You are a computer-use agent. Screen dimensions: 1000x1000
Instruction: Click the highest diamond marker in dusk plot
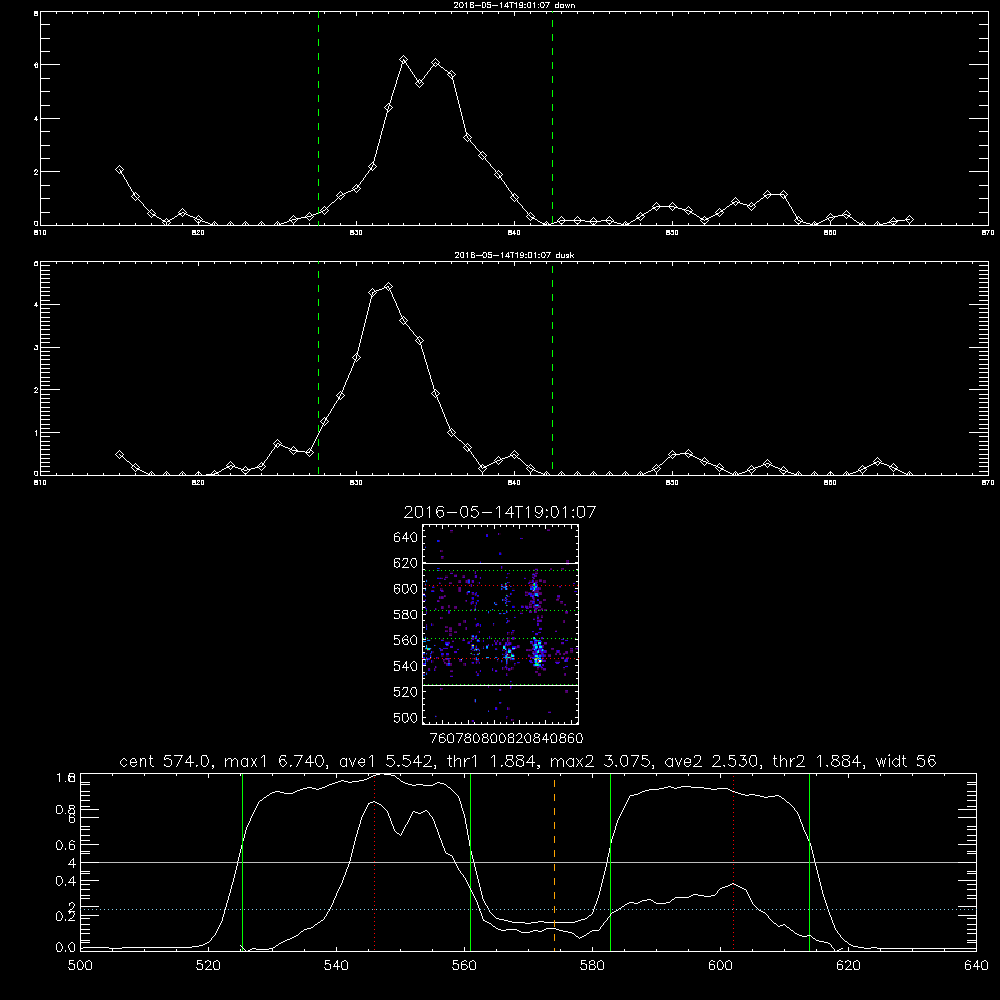pyautogui.click(x=388, y=287)
